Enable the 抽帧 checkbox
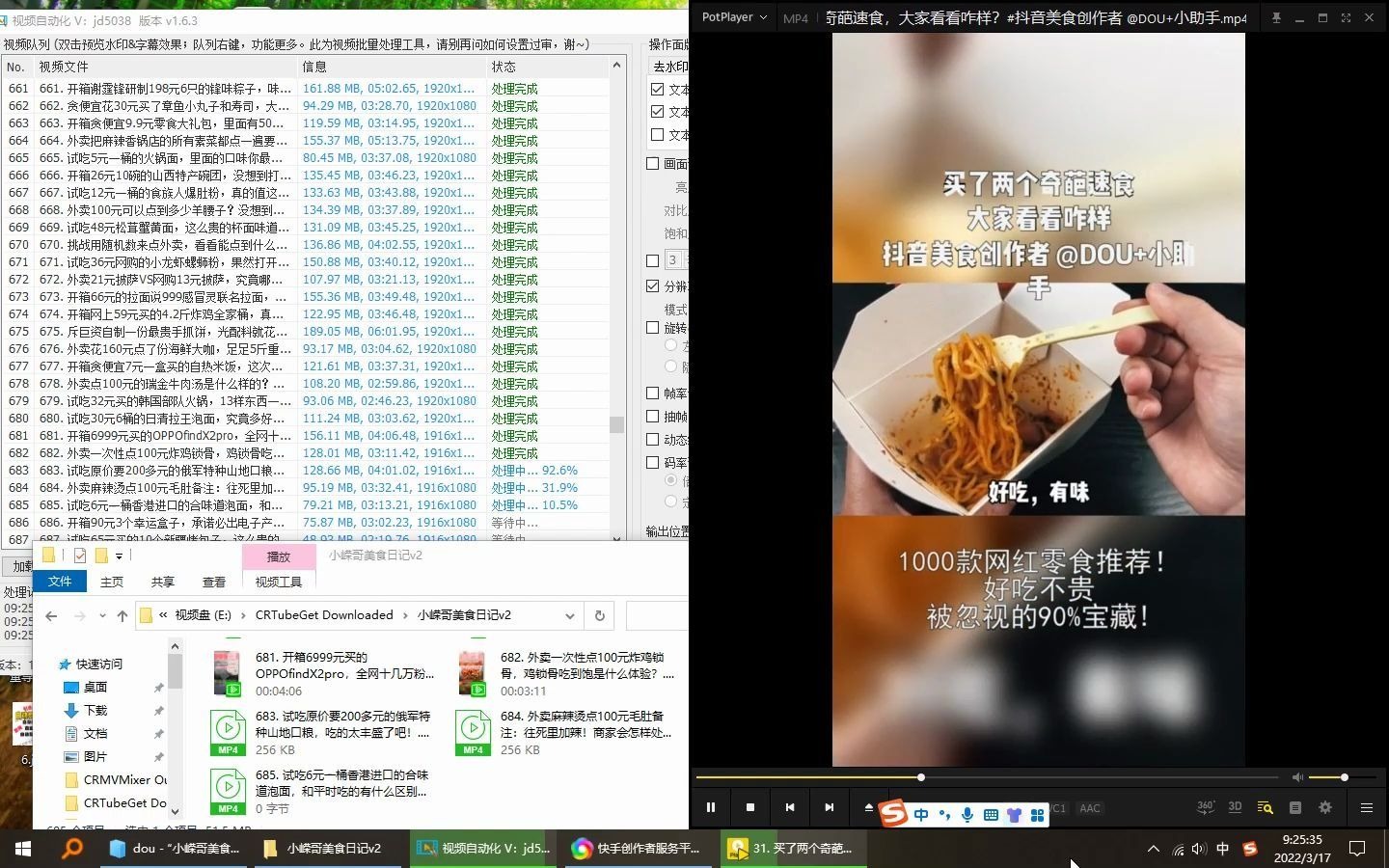The image size is (1389, 868). 653,417
